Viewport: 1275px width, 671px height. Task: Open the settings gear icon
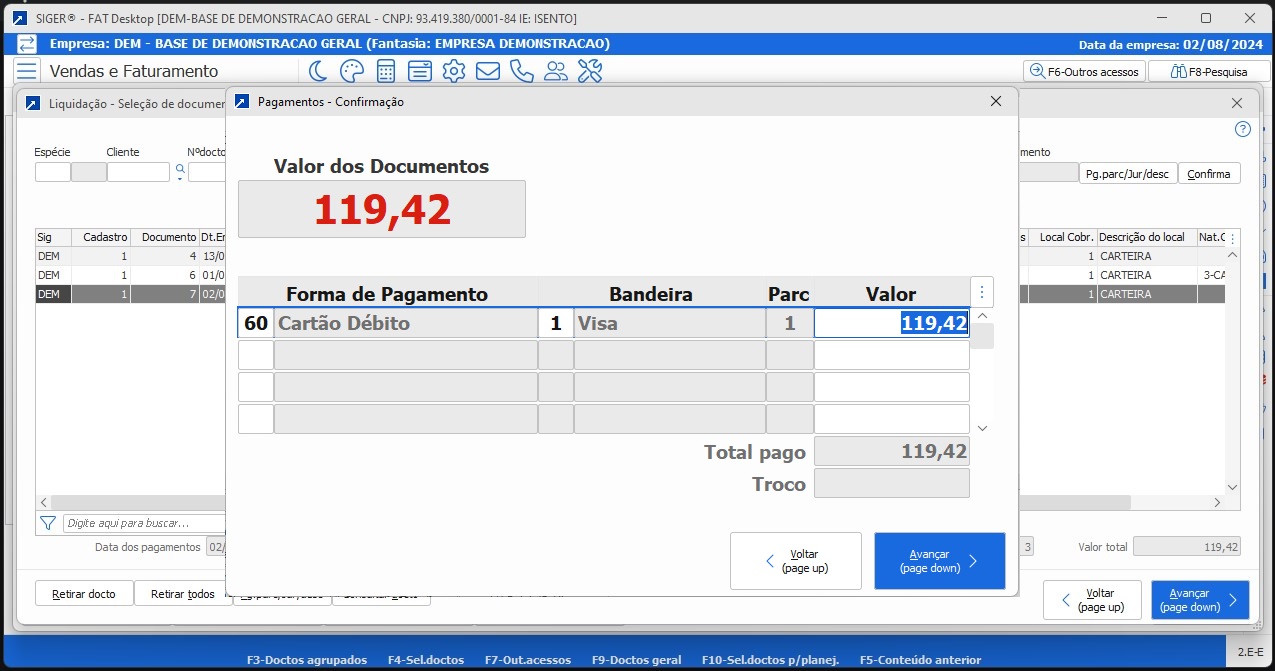[x=454, y=71]
